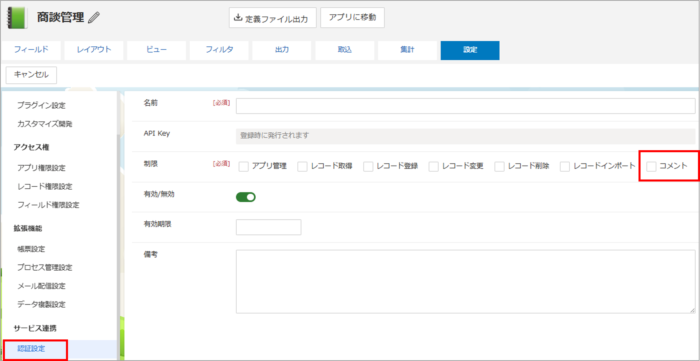
Task: Open the フィールド tab
Action: tap(31, 50)
